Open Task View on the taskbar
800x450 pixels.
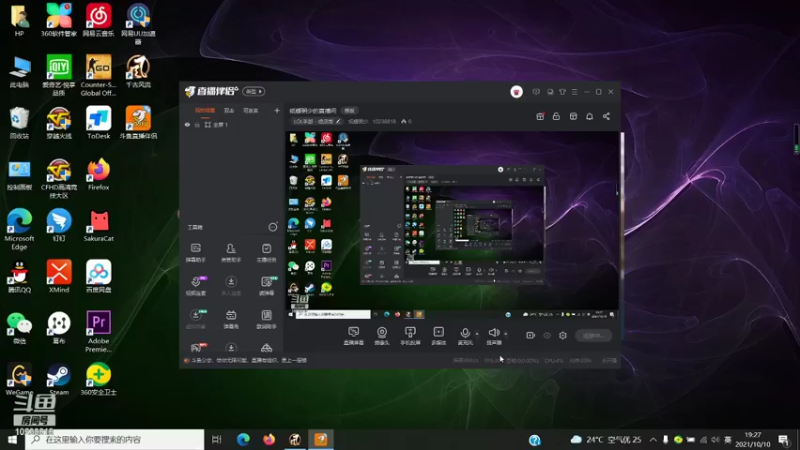pos(217,439)
